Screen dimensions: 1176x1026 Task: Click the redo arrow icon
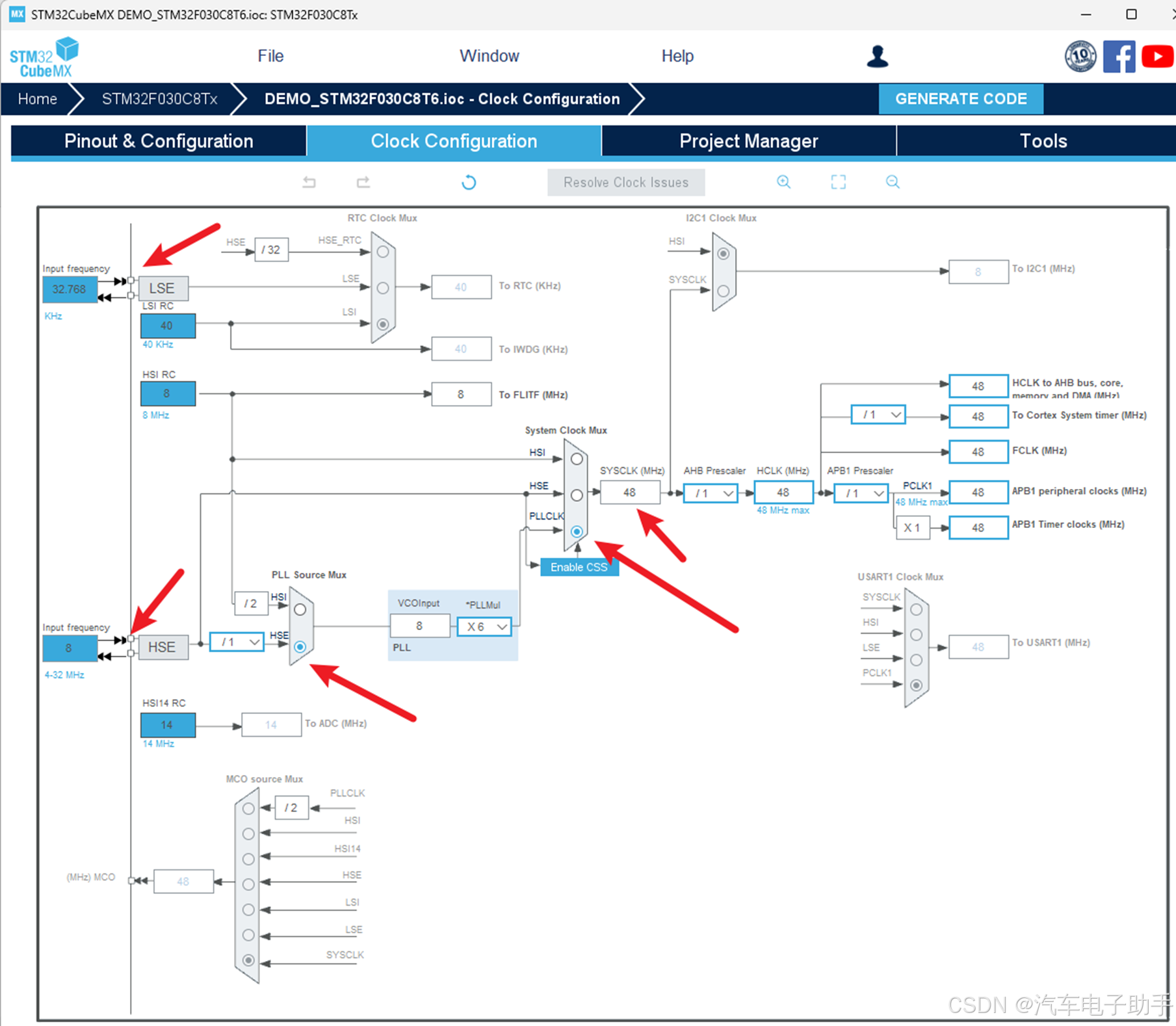point(363,182)
